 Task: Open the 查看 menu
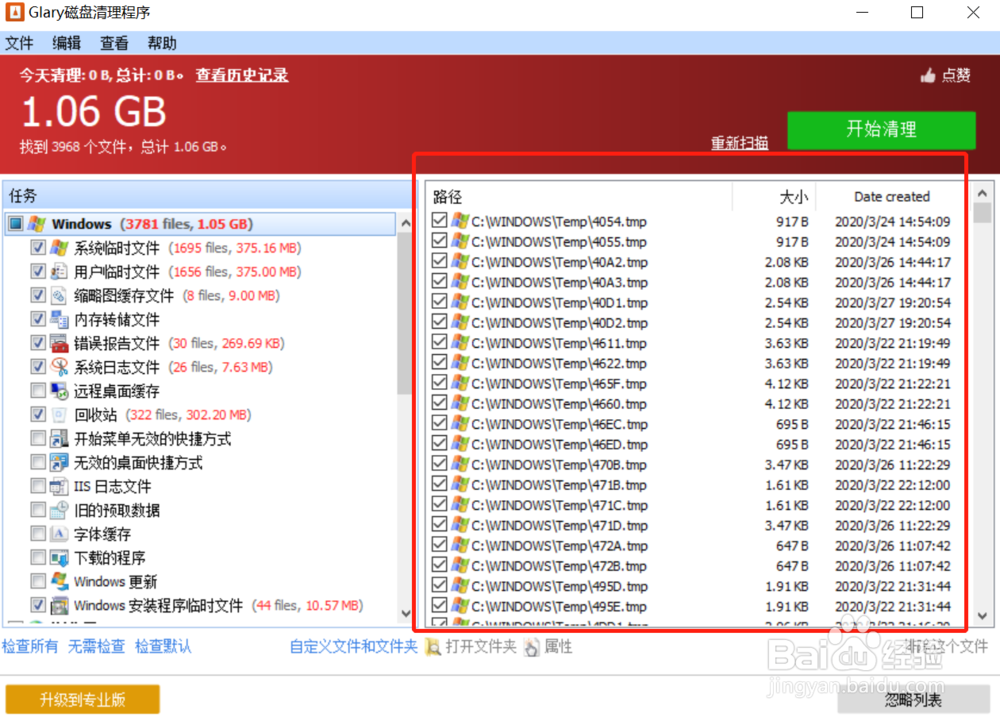tap(114, 43)
